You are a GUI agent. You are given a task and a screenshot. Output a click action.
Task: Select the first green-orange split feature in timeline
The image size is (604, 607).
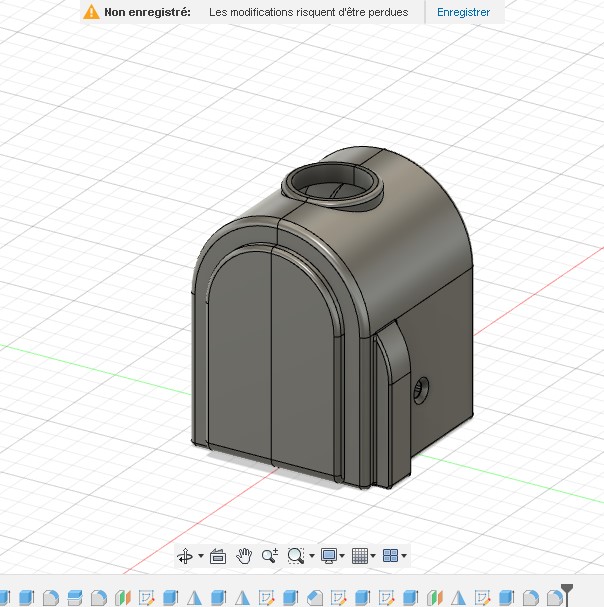(123, 598)
